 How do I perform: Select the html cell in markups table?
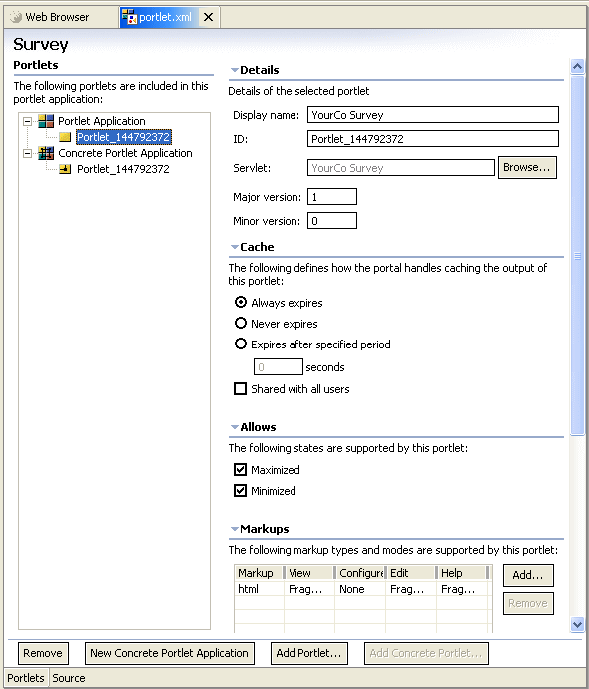(x=259, y=589)
